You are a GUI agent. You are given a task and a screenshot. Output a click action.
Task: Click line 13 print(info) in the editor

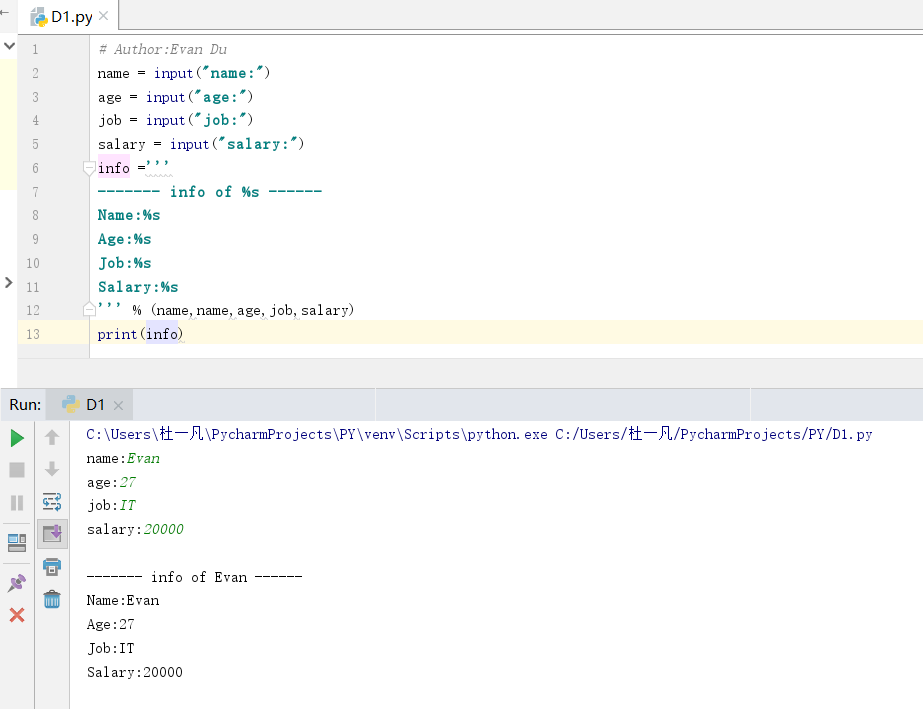(140, 334)
